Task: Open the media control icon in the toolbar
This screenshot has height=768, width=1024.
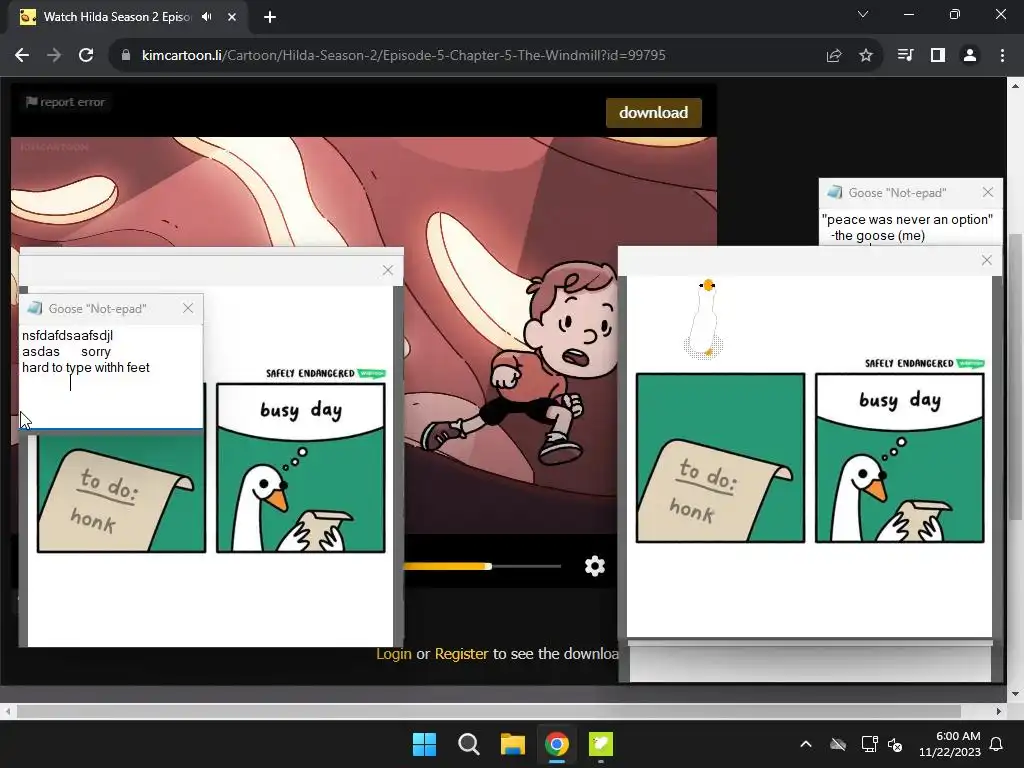Action: click(x=905, y=56)
